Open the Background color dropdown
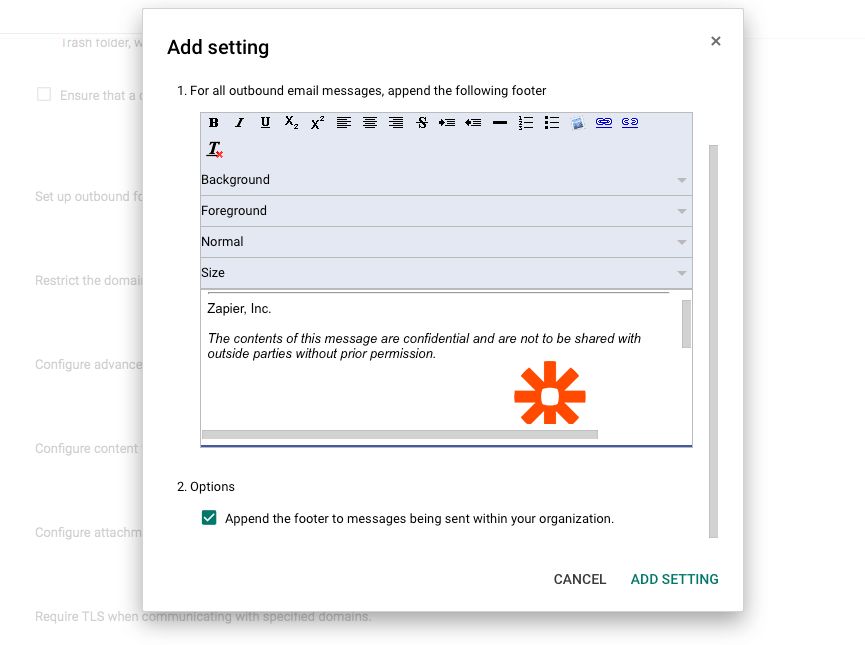Screen dimensions: 865x645 pos(445,180)
